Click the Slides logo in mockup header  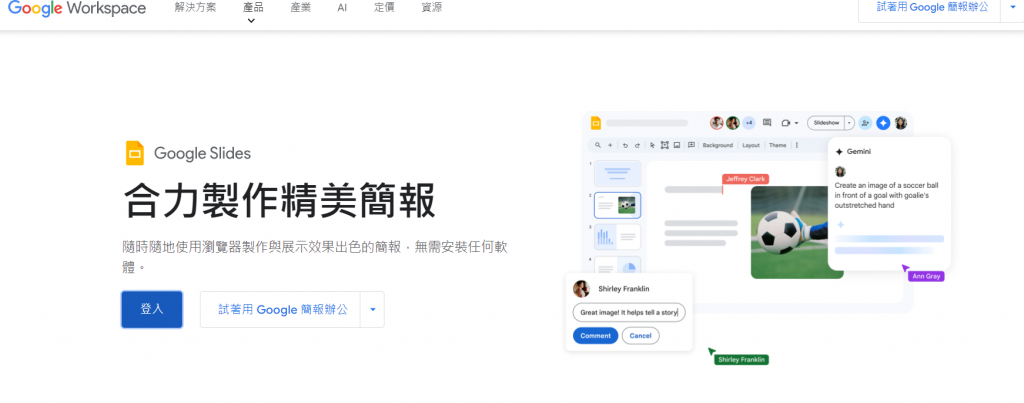point(596,123)
